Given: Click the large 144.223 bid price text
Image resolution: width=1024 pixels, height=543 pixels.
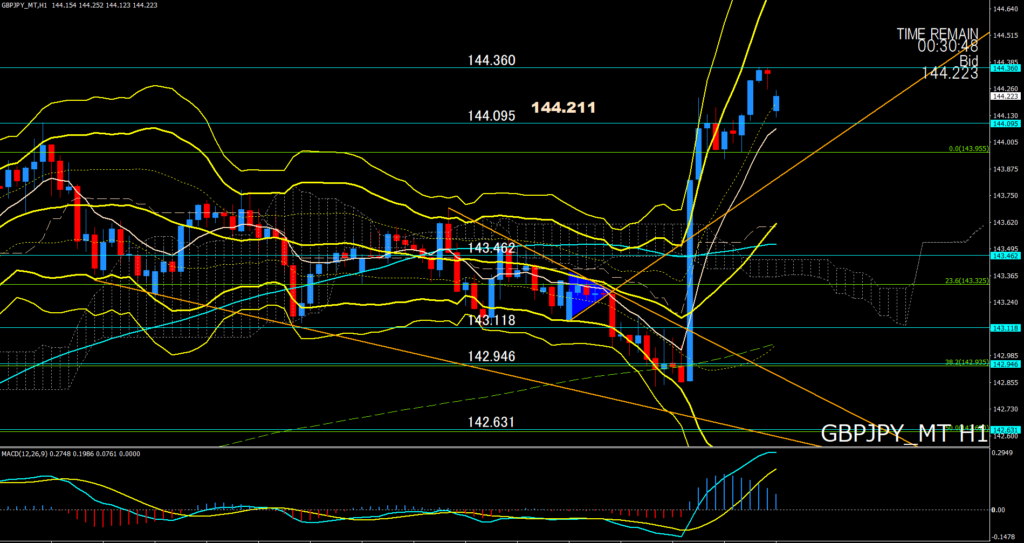Looking at the screenshot, I should (x=950, y=74).
